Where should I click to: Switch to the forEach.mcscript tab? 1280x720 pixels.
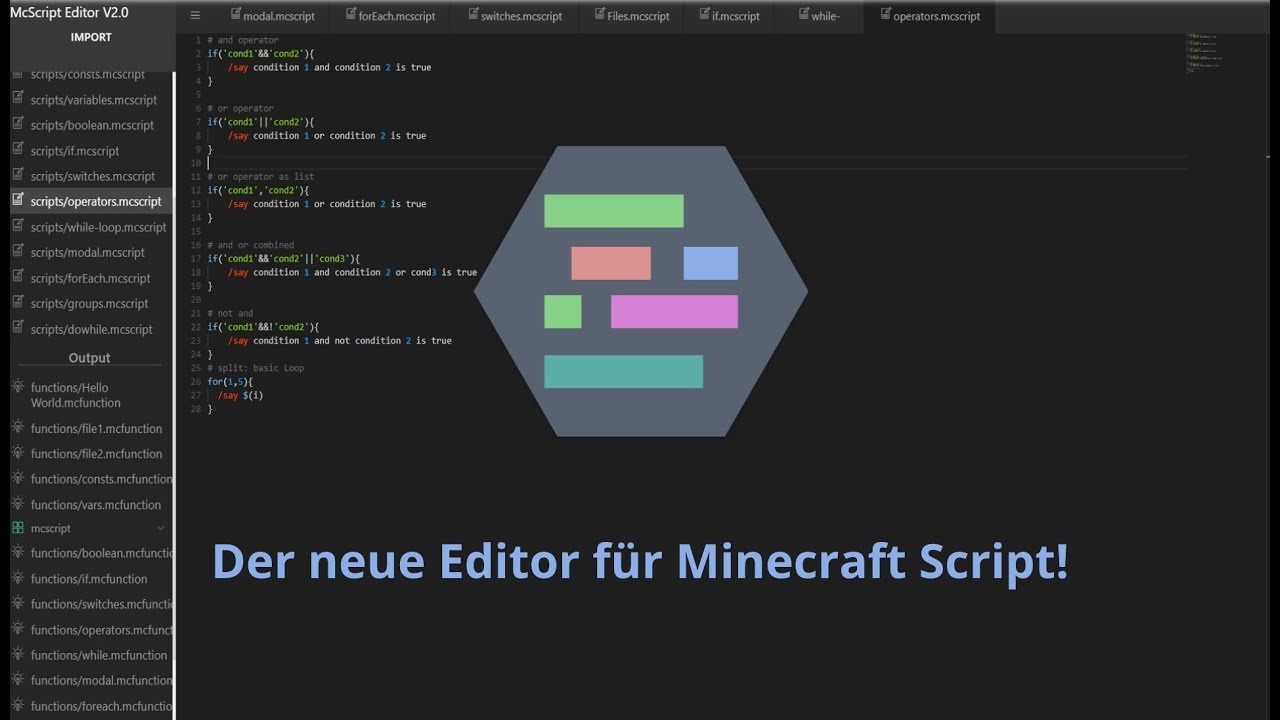(x=391, y=16)
